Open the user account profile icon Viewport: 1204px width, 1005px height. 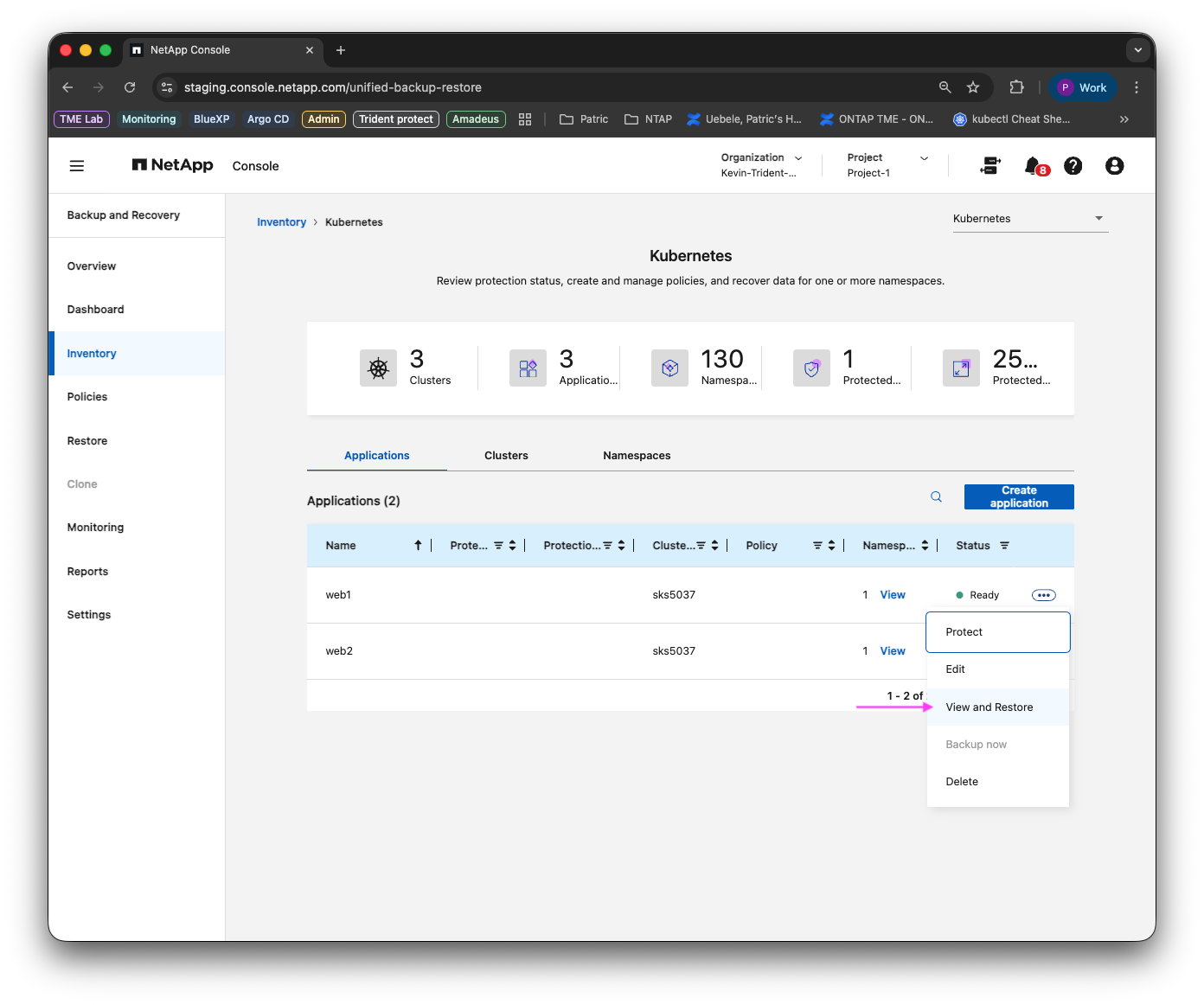coord(1114,165)
